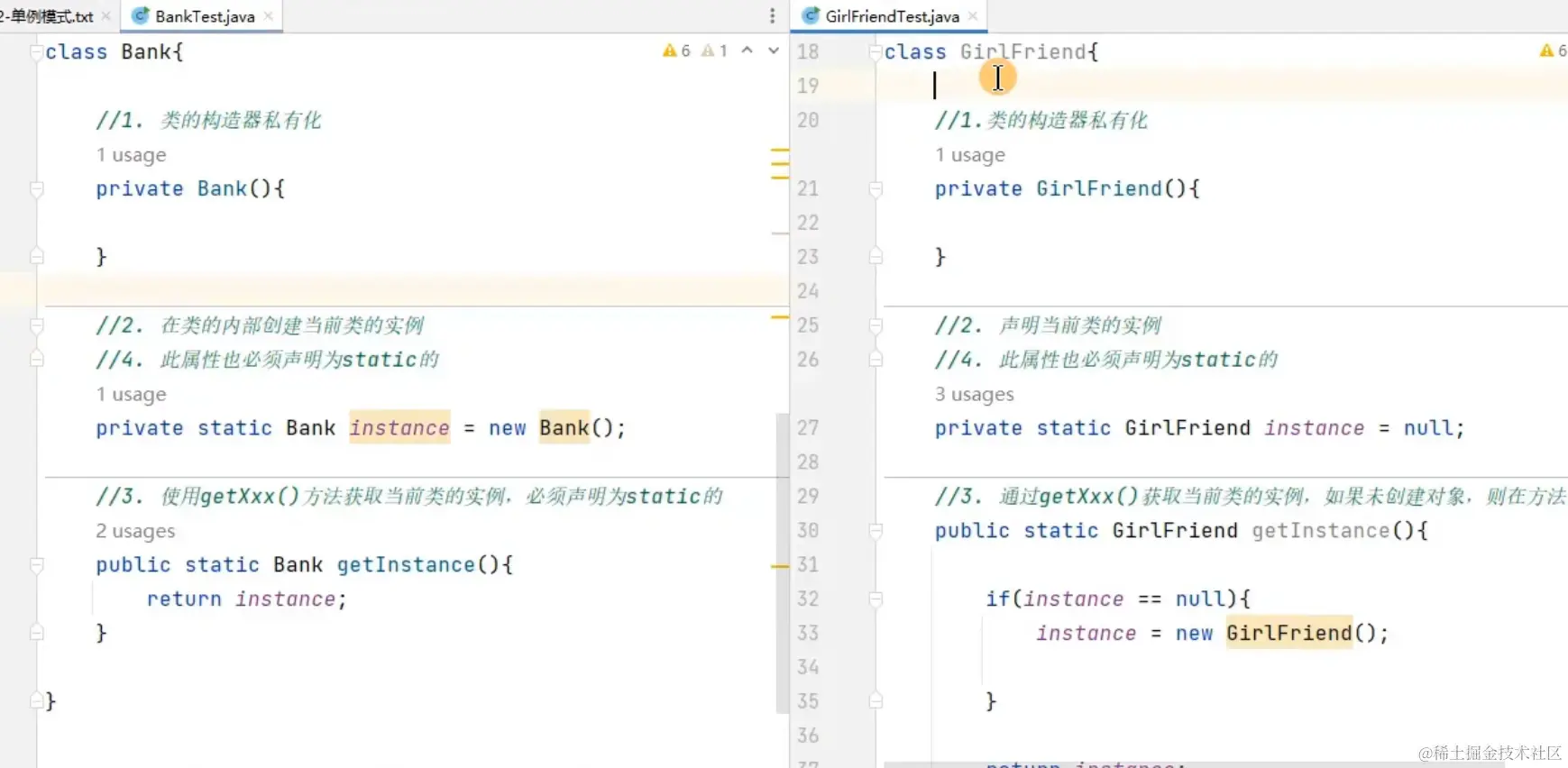Click fold marker at Bank class closing brace
Viewport: 1568px width, 768px height.
tap(37, 700)
